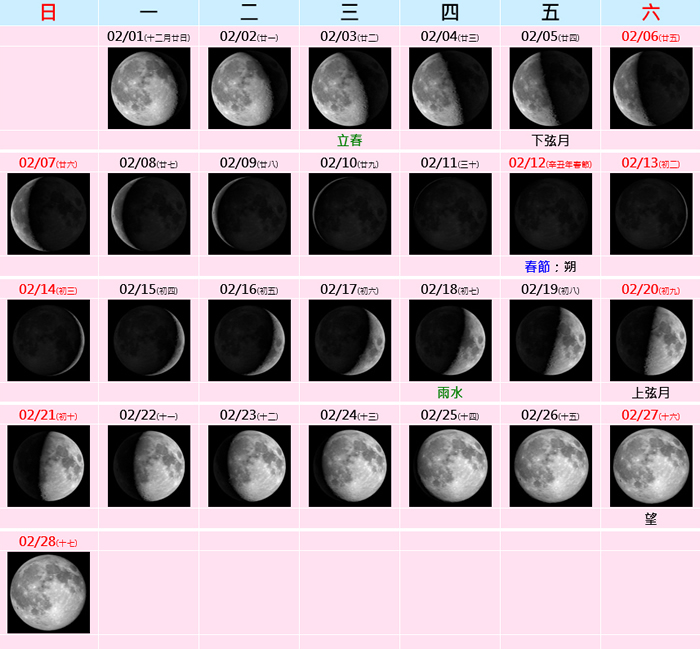Screen dimensions: 700x649
Task: Click the green 立春 solar term label
Action: tap(350, 141)
